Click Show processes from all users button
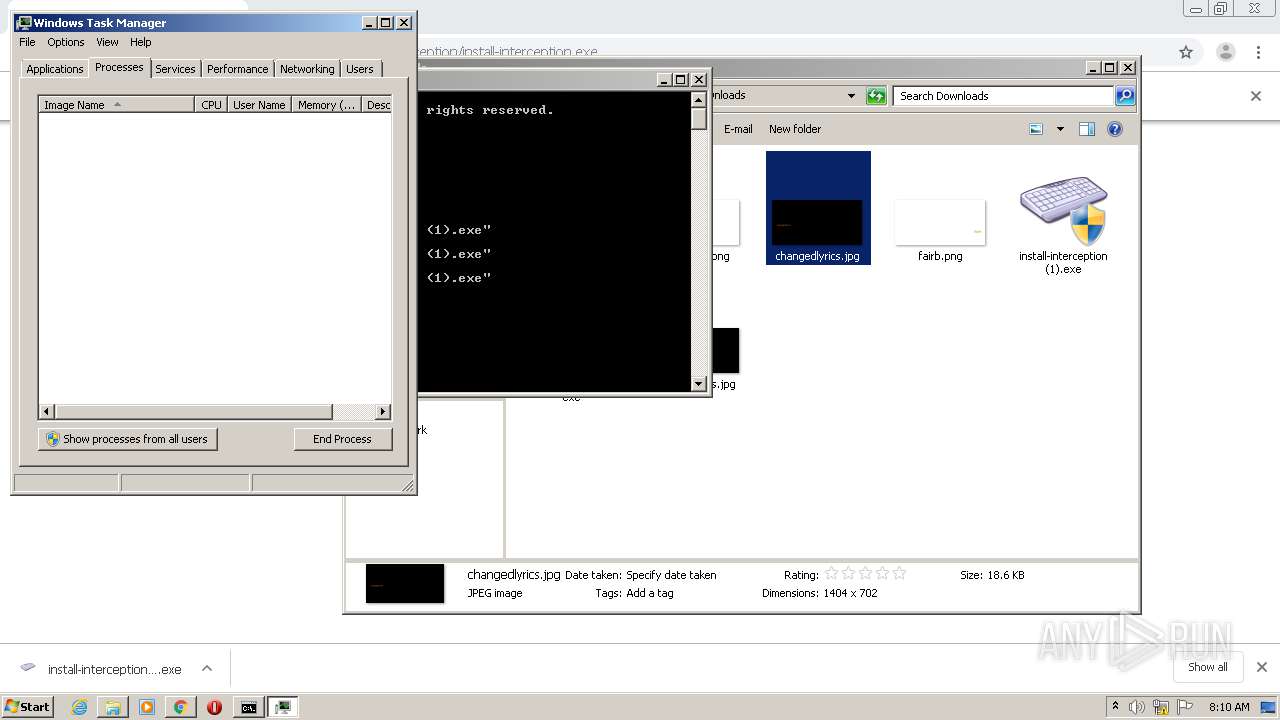The height and width of the screenshot is (720, 1280). click(x=128, y=439)
